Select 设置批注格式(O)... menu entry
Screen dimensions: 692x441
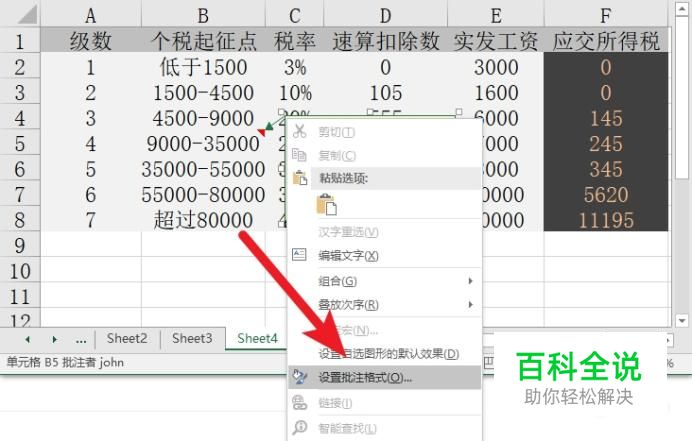pyautogui.click(x=384, y=377)
